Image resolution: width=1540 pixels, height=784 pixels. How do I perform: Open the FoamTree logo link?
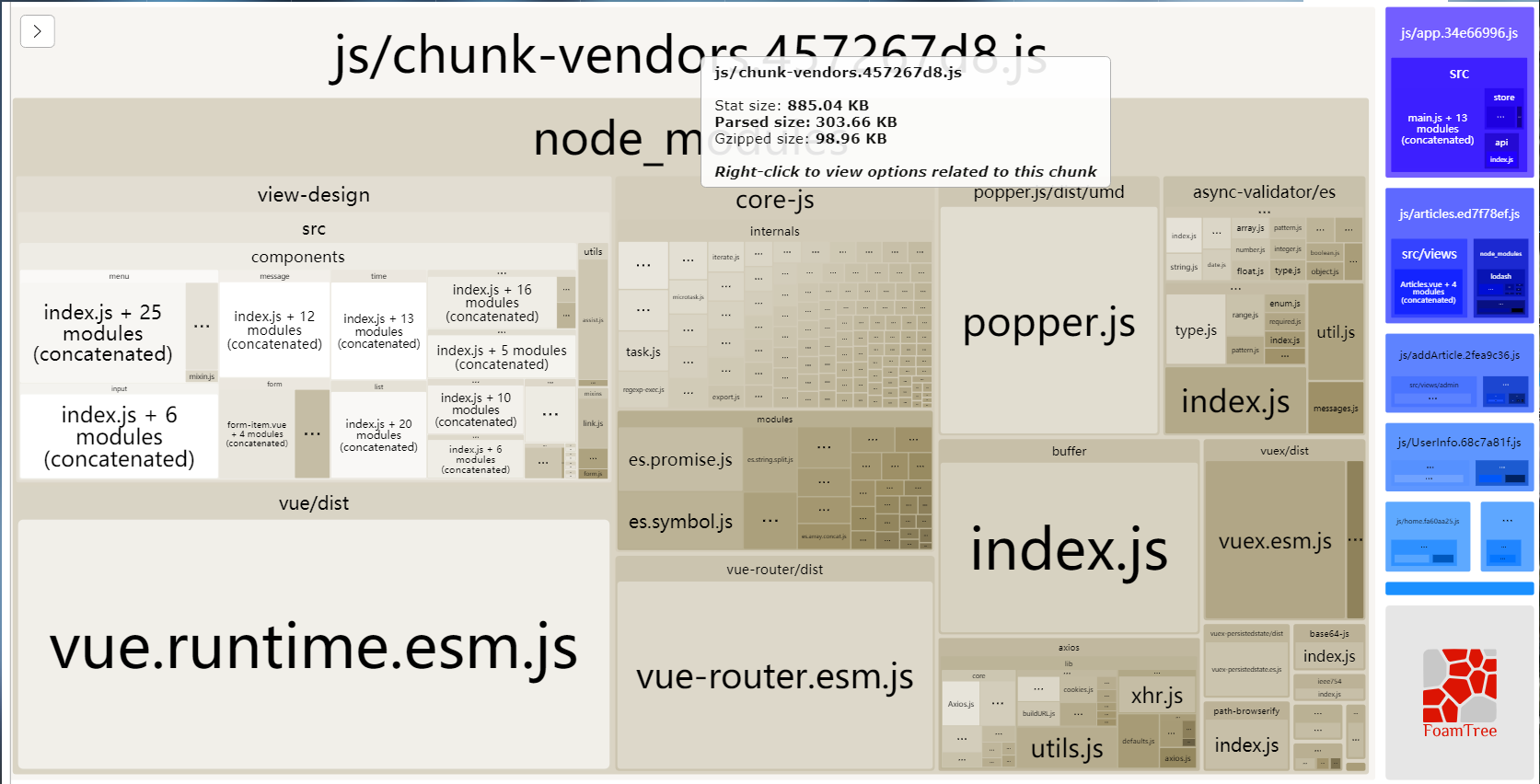click(x=1459, y=693)
